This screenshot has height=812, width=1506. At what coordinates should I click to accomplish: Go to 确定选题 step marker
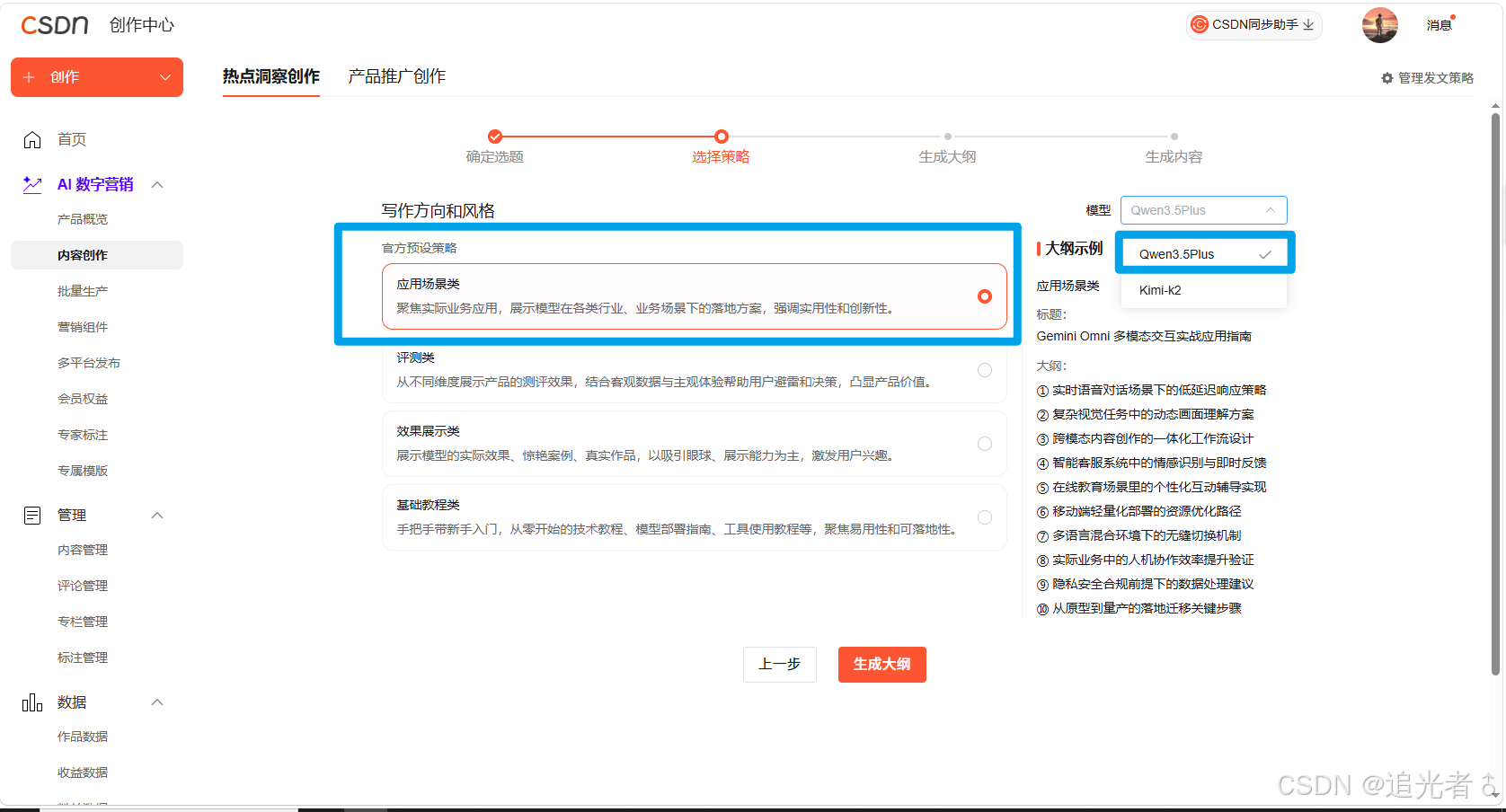click(x=495, y=137)
